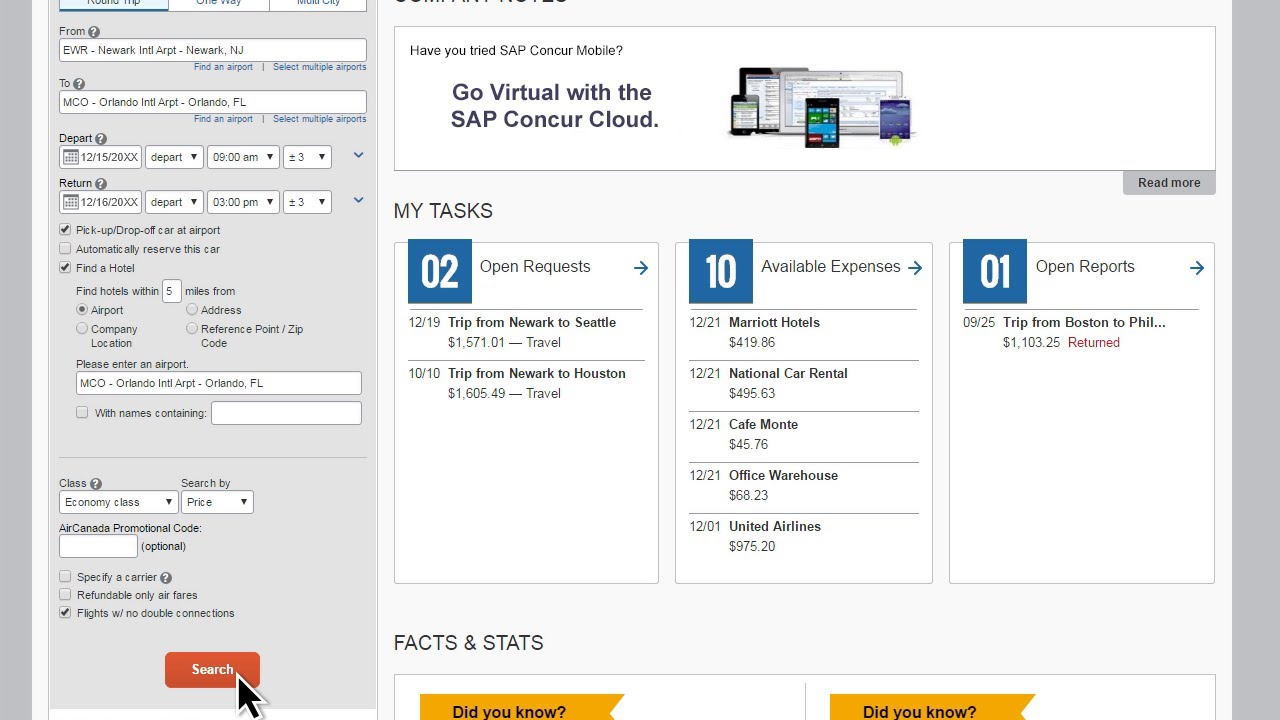
Task: Toggle the Find a Hotel checkbox
Action: 65,268
